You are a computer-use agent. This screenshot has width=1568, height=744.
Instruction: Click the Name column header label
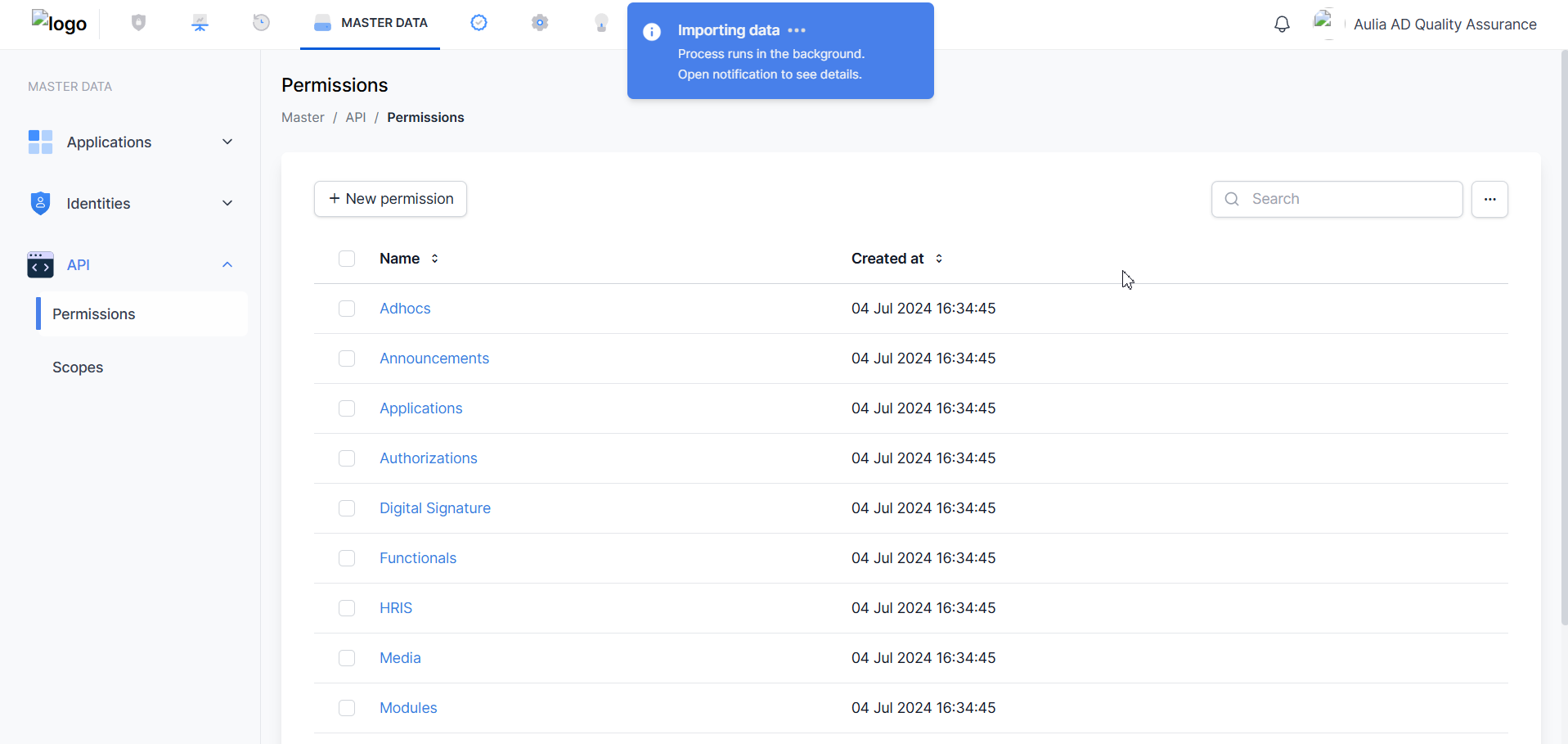(x=399, y=259)
